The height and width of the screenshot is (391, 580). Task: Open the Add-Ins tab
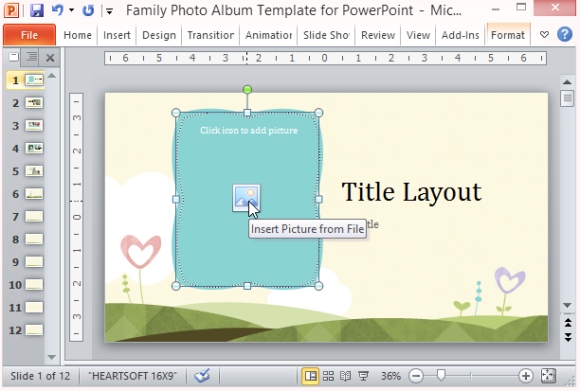[461, 35]
